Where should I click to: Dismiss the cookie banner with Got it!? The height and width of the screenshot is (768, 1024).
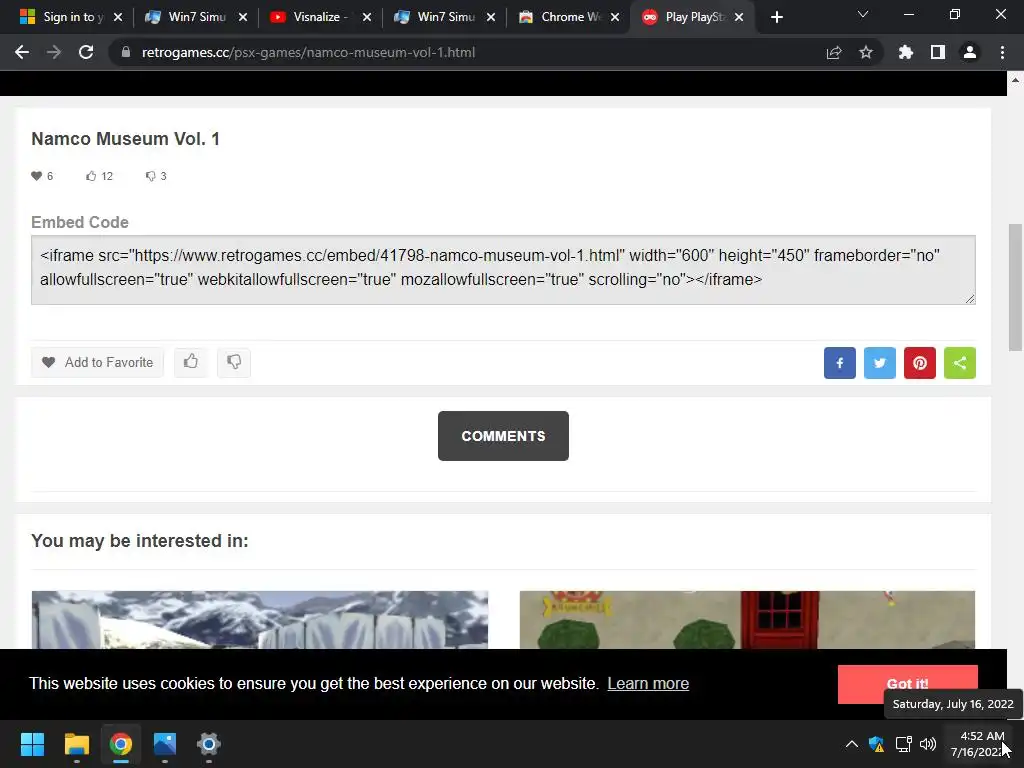tap(908, 684)
